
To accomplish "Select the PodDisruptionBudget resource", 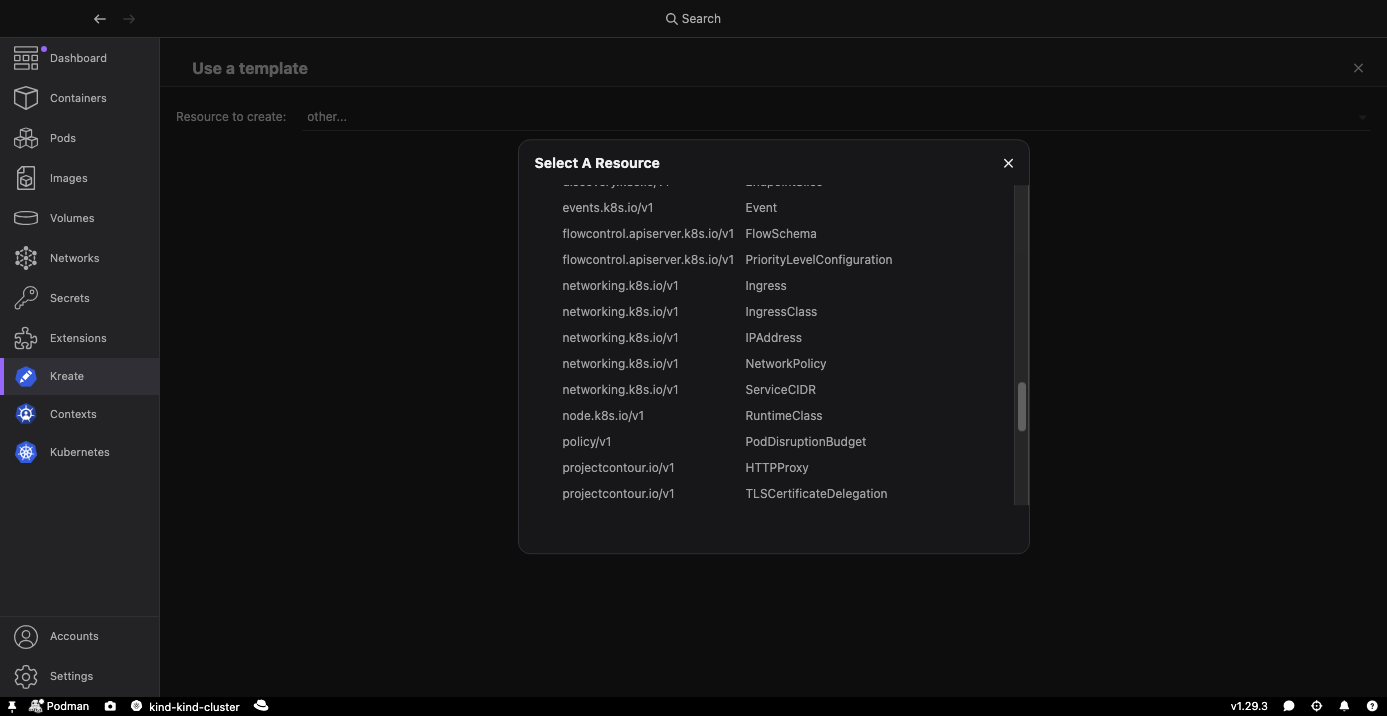I will (806, 442).
